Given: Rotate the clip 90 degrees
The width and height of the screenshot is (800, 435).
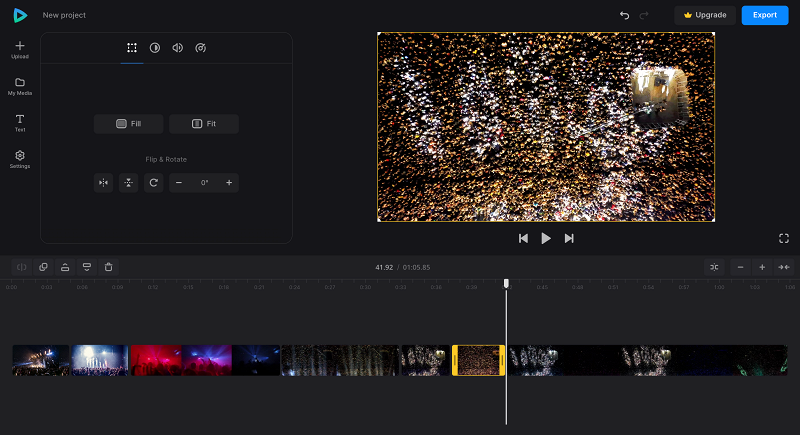Looking at the screenshot, I should point(154,183).
